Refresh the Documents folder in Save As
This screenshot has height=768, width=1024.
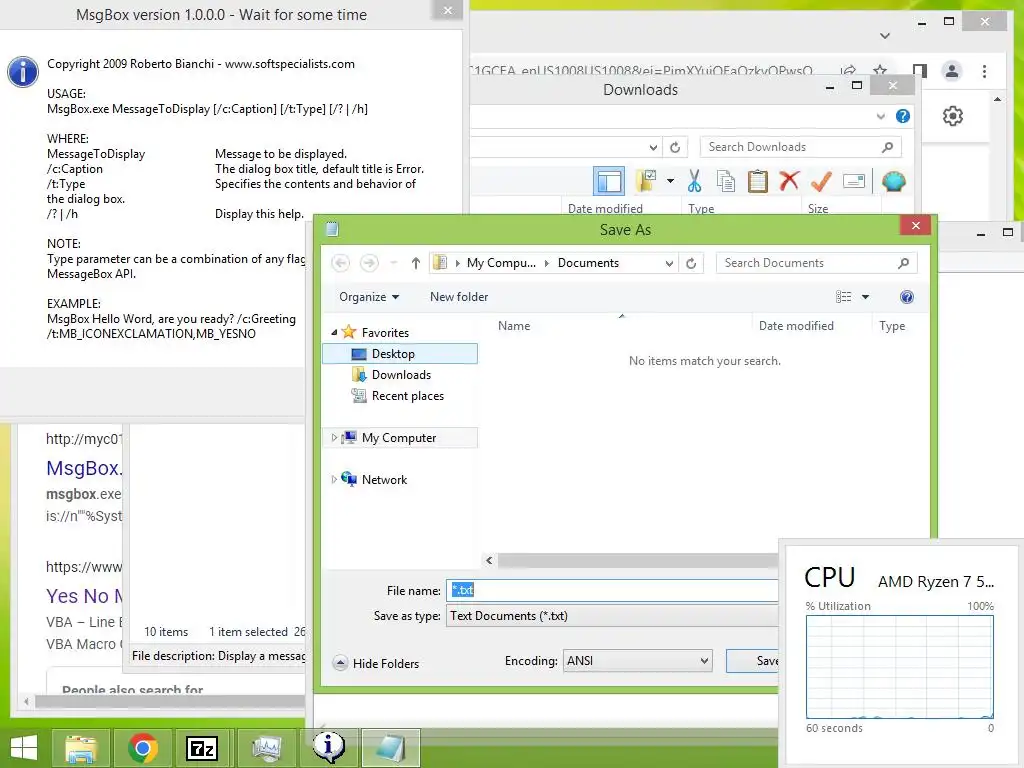[691, 263]
